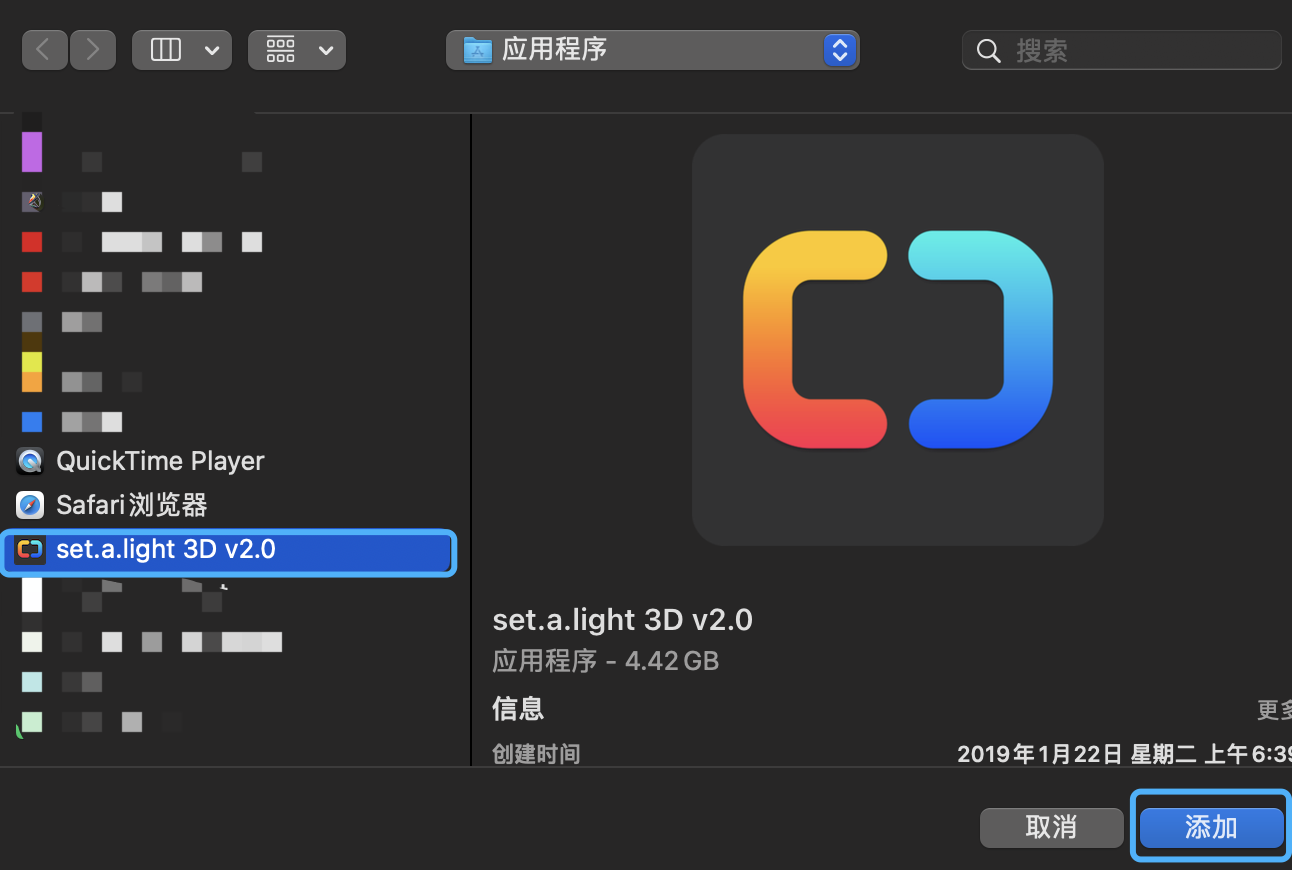Click the 信息 section heading
Screen dimensions: 1292x870
518,709
